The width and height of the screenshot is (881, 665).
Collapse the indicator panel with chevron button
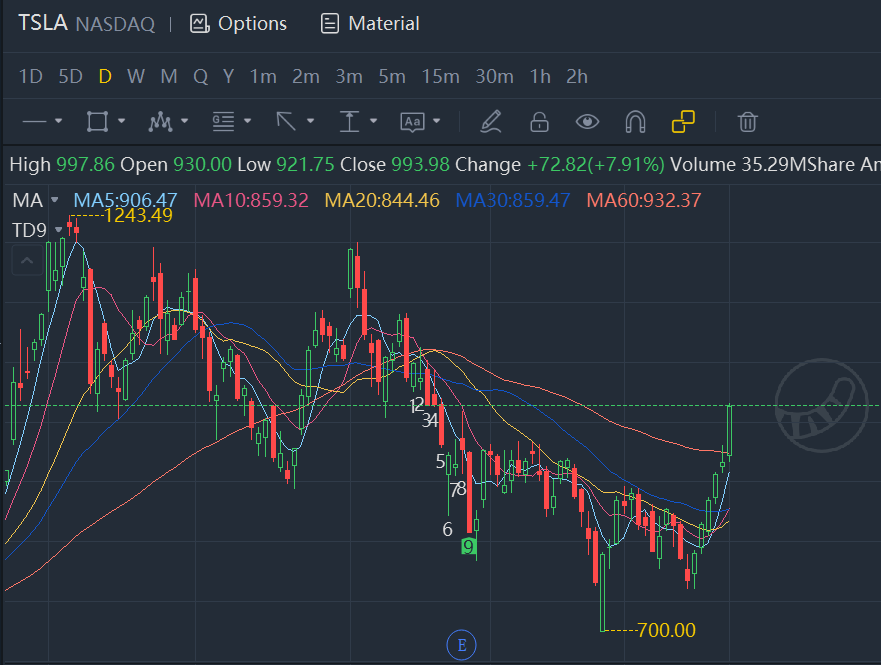26,261
